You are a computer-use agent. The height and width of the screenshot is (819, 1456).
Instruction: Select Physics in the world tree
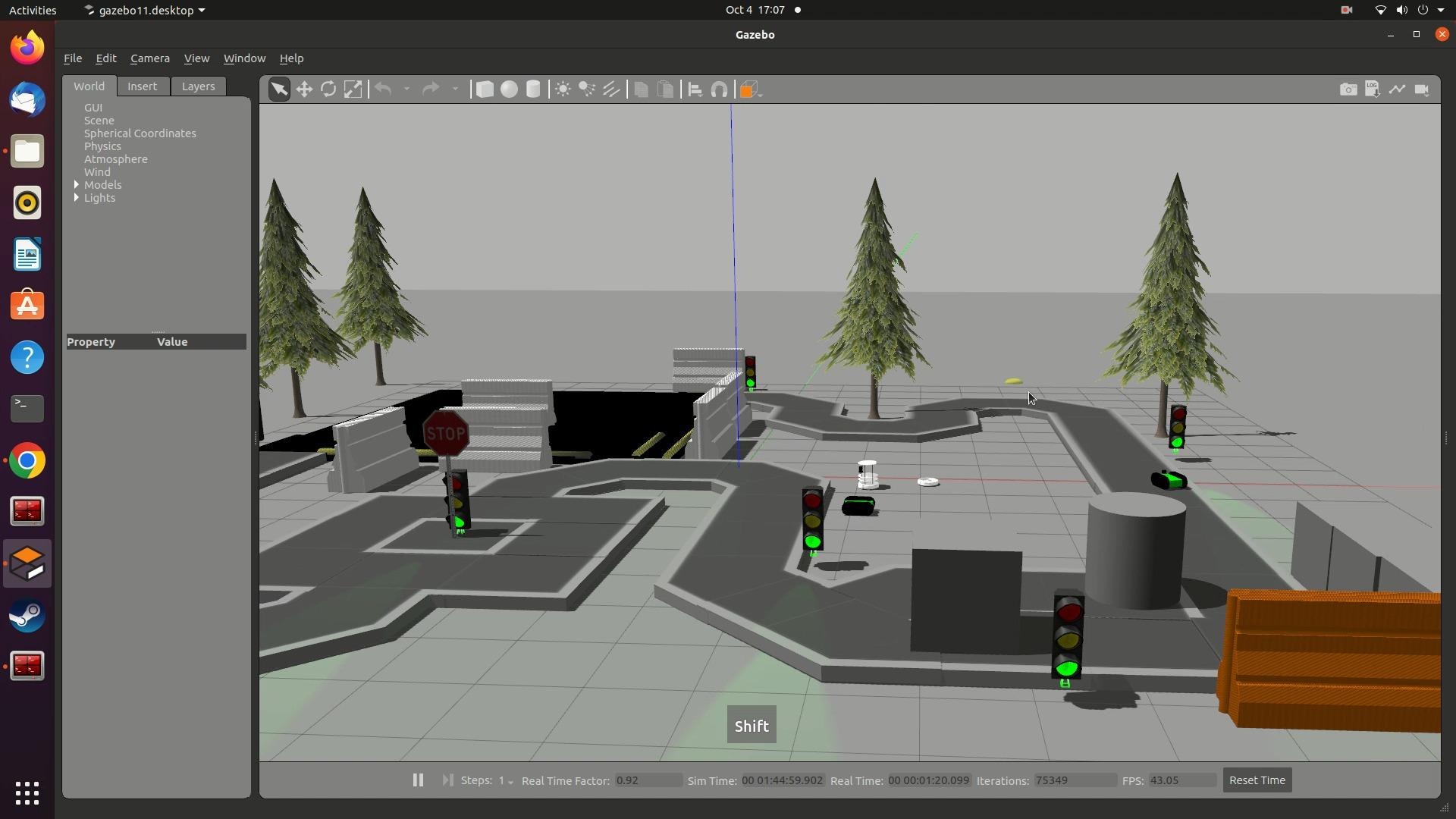coord(102,146)
